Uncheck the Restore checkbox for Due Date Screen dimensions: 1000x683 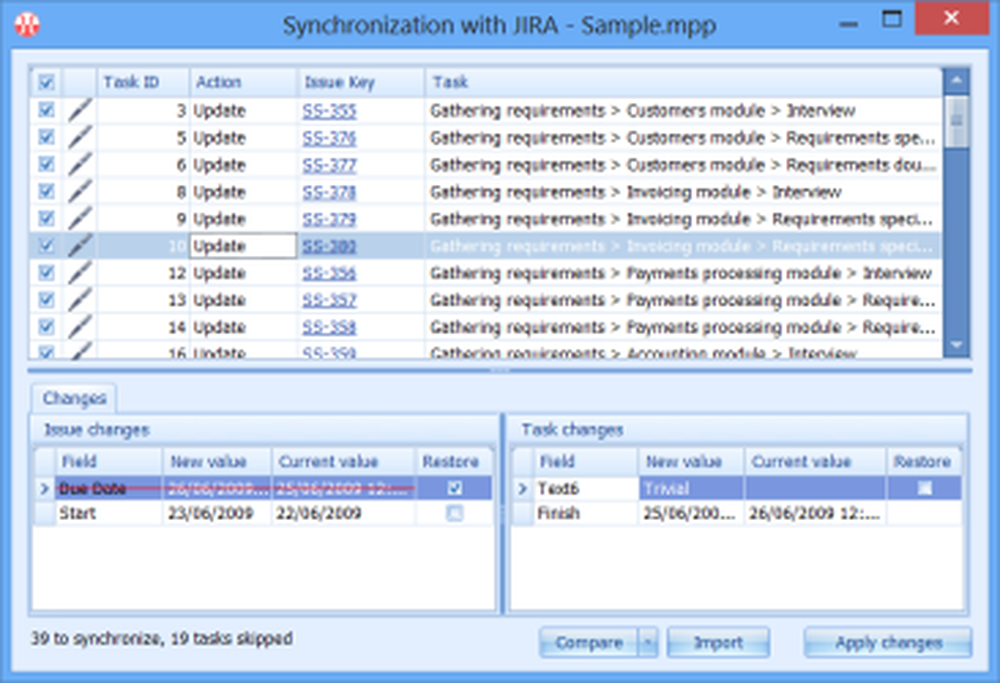tap(455, 488)
